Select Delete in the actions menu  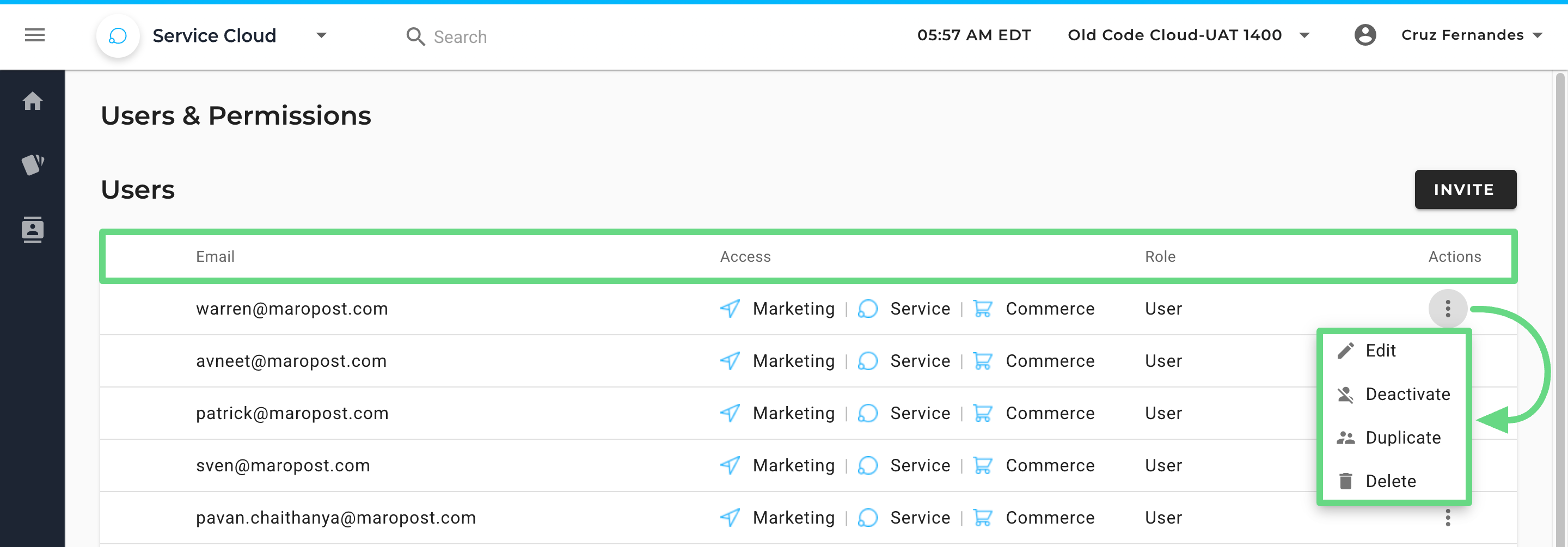click(1391, 481)
